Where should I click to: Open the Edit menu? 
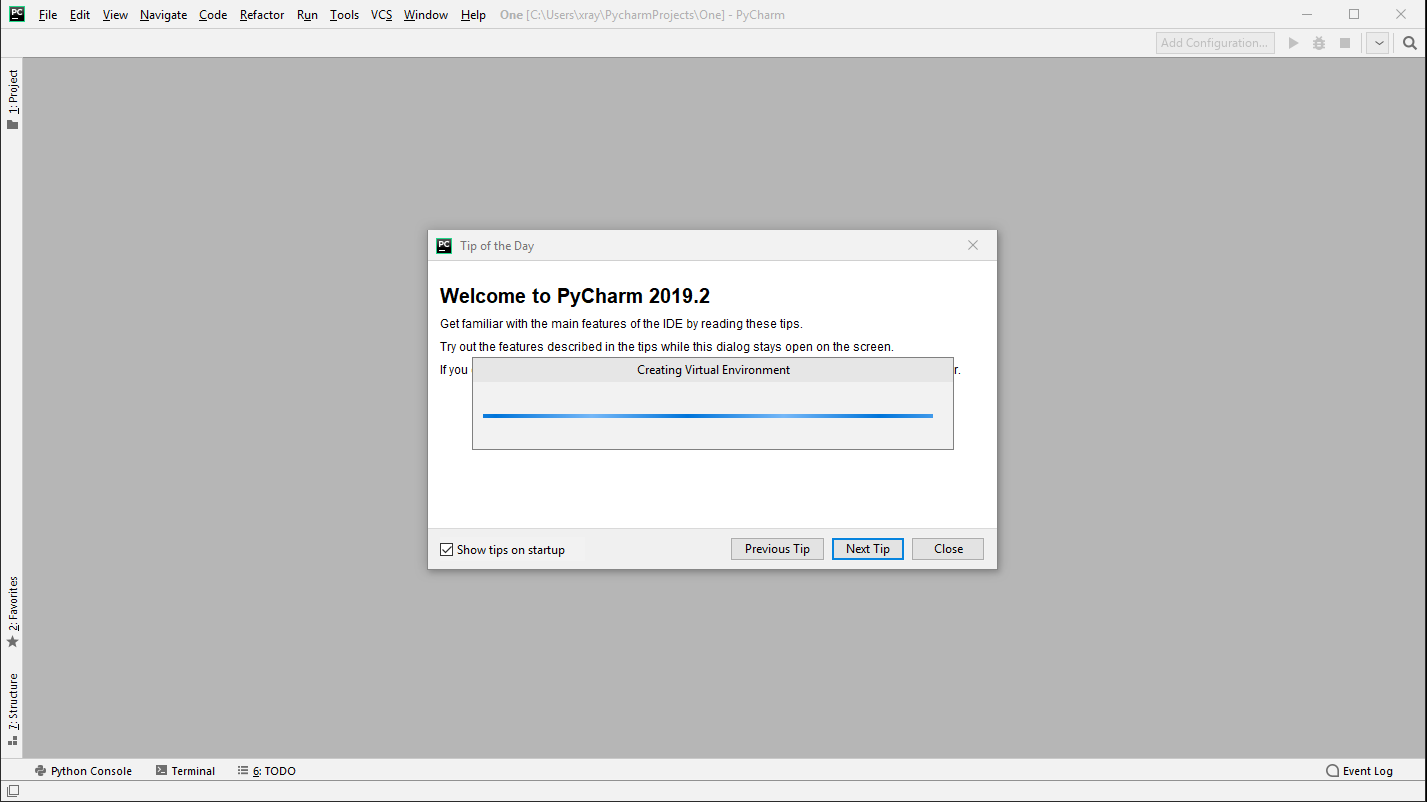[x=80, y=15]
